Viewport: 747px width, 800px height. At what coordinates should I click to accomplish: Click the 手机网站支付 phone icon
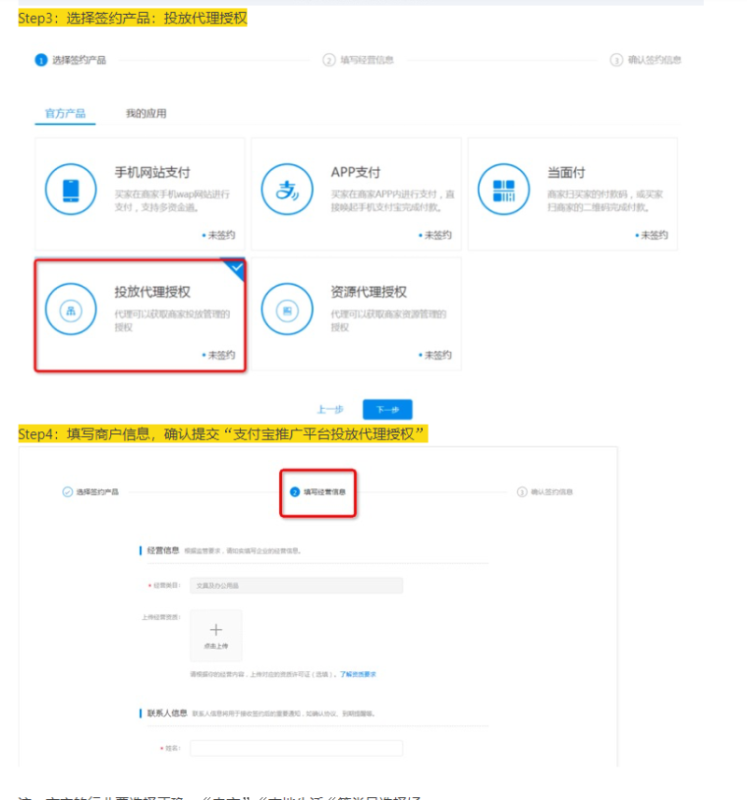tap(70, 189)
